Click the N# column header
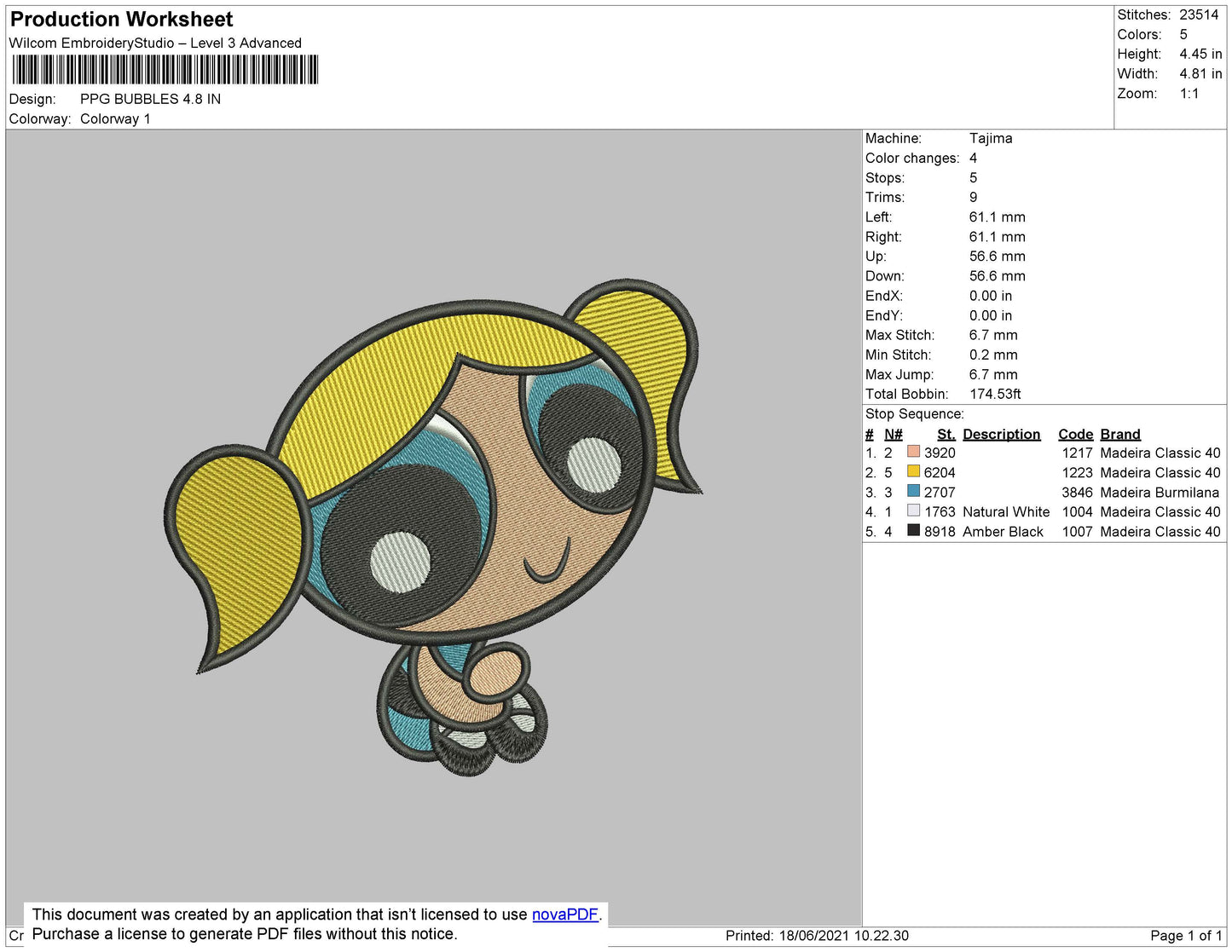Screen dimensions: 1232x952 [x=894, y=434]
